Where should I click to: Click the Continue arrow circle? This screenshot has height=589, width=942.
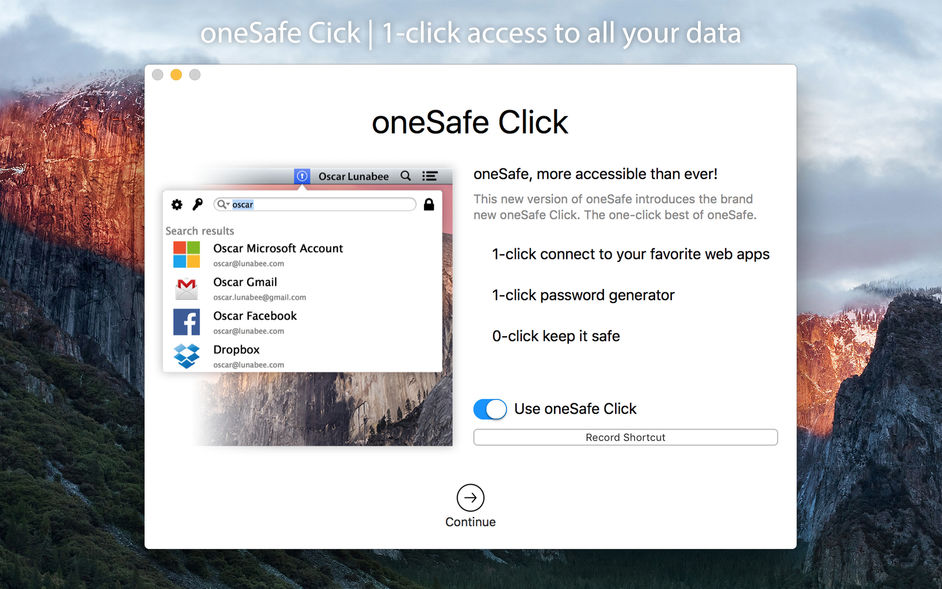470,498
